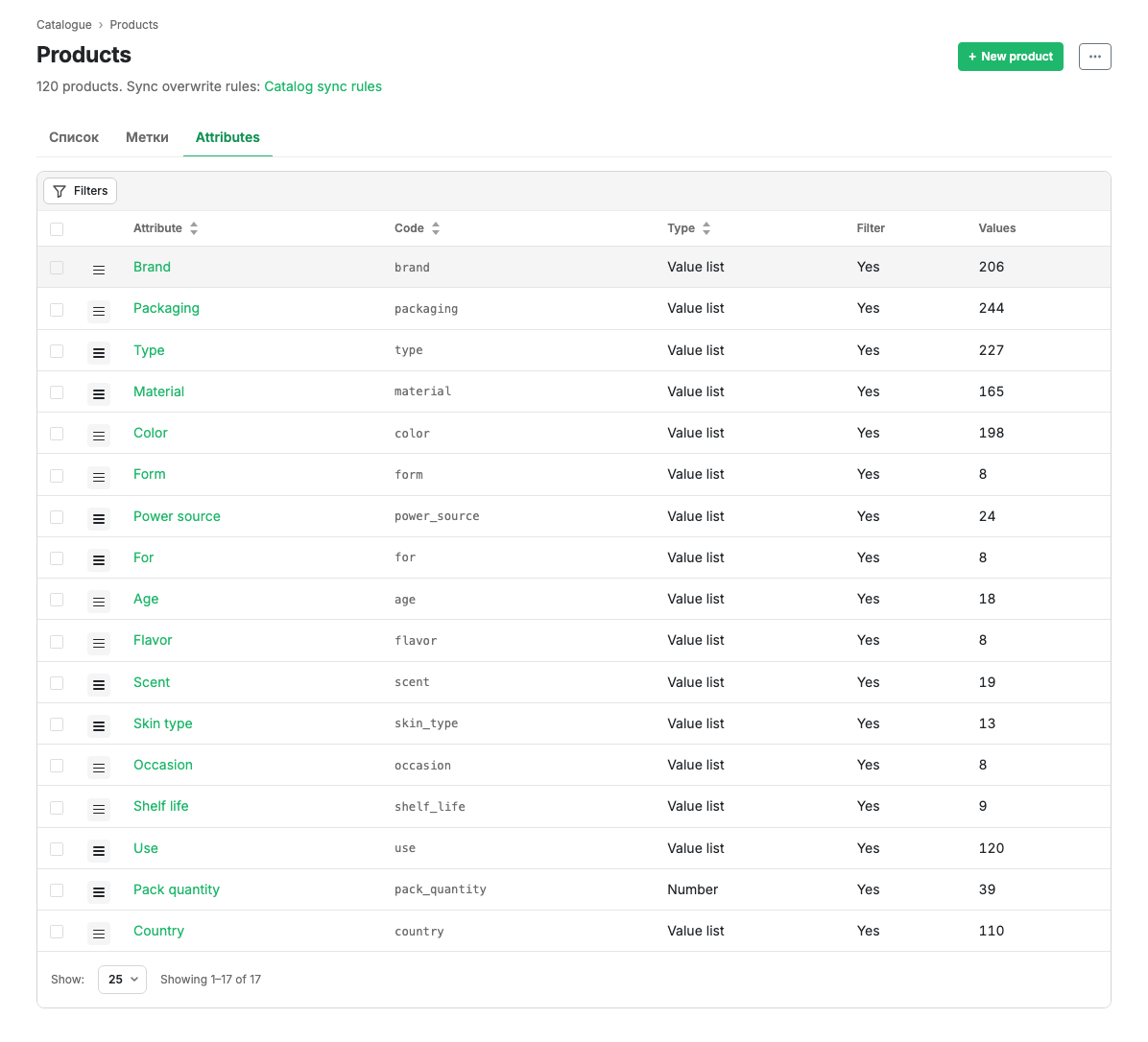Toggle the select-all checkbox in table header
Screen dimensions: 1148x1042
click(57, 229)
